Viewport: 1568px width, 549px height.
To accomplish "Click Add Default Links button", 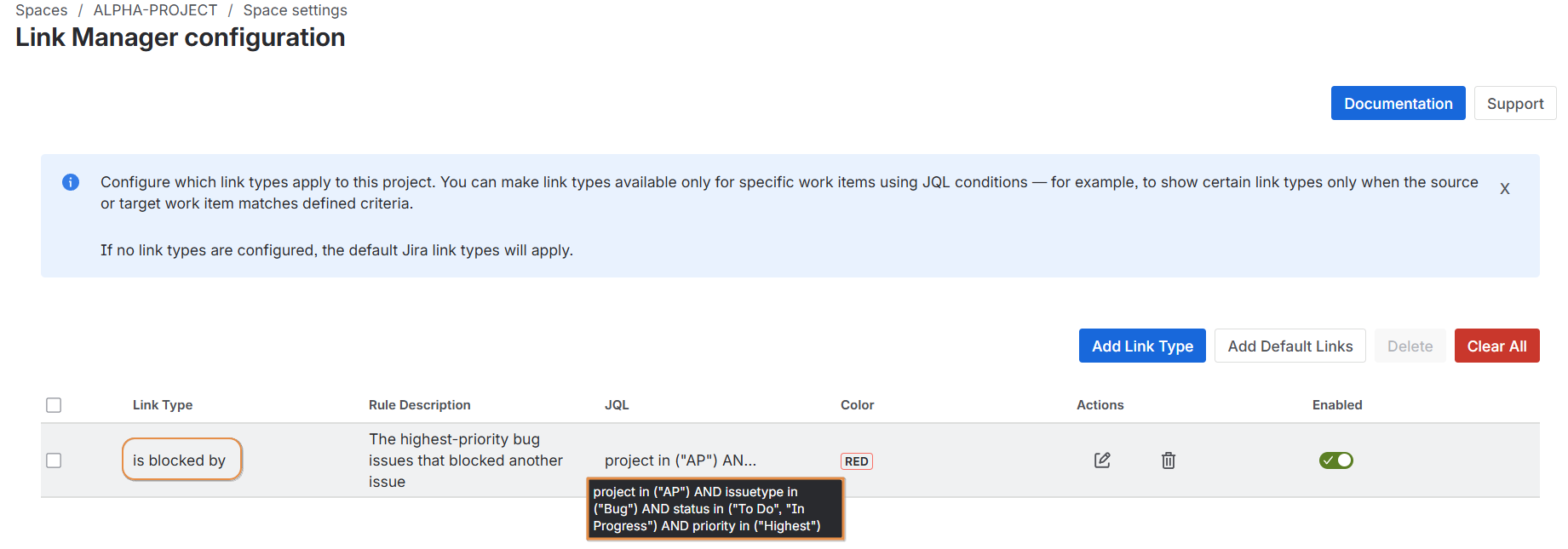I will [x=1289, y=346].
